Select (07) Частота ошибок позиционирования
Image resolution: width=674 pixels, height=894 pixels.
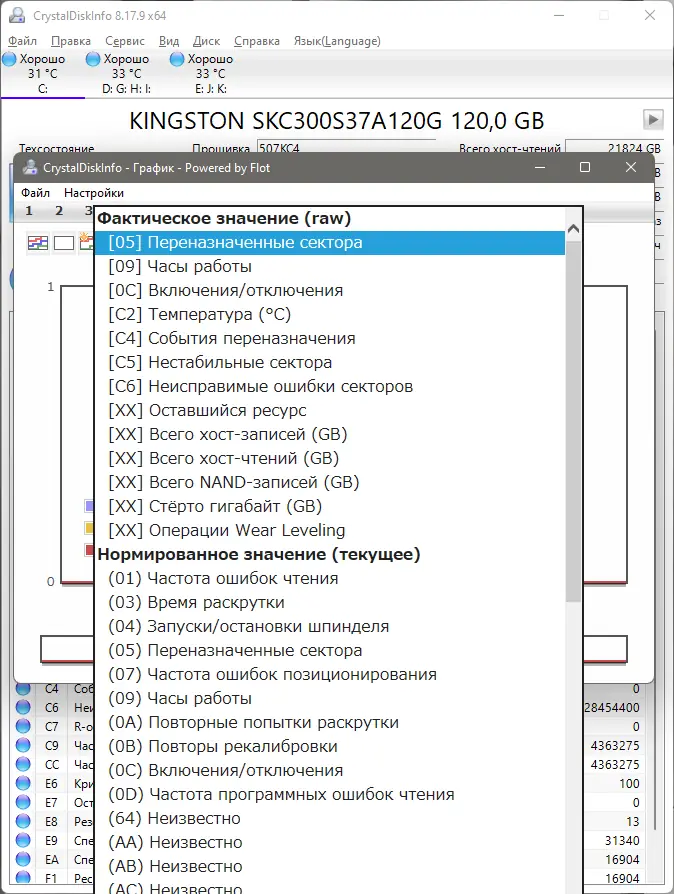[330, 674]
